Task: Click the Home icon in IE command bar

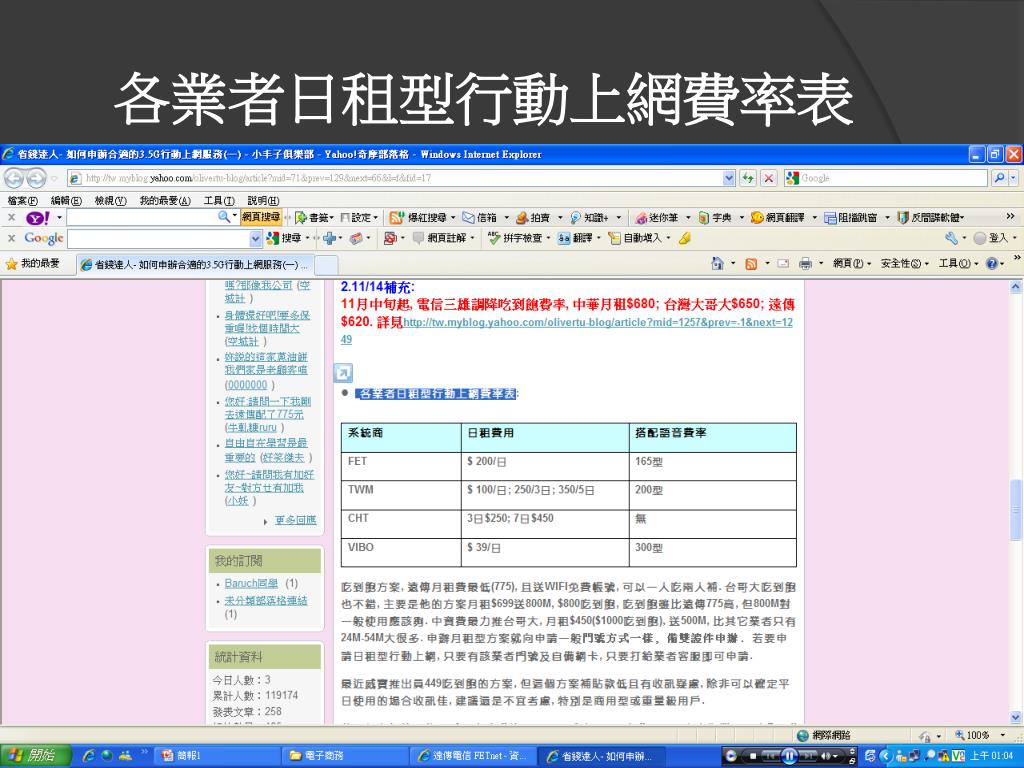Action: pyautogui.click(x=717, y=263)
